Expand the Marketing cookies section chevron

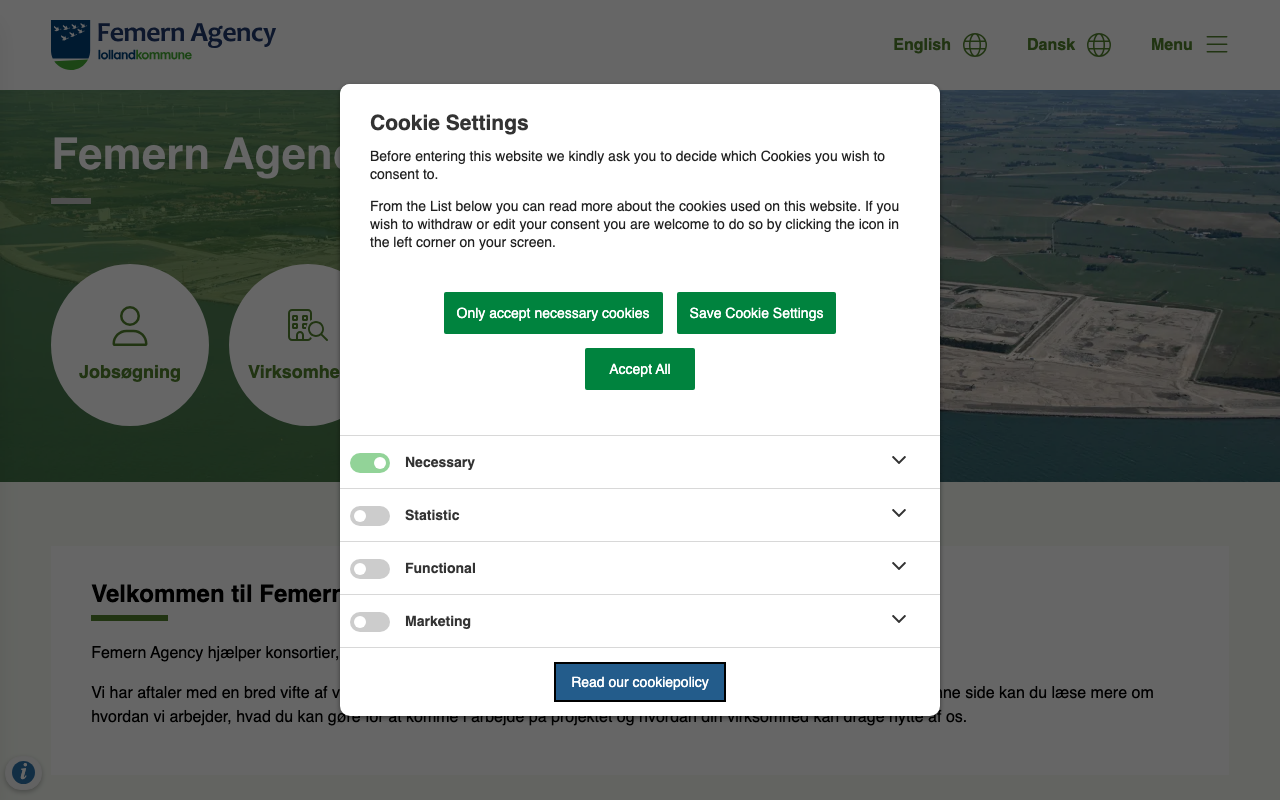tap(899, 619)
